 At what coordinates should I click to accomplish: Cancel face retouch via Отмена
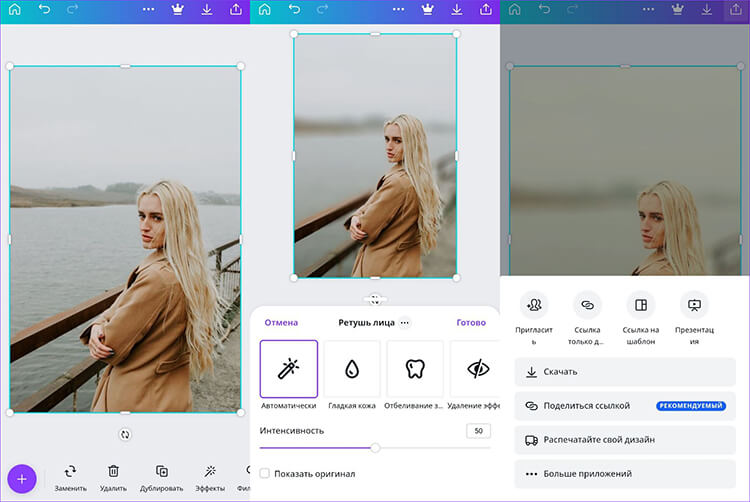pyautogui.click(x=281, y=323)
